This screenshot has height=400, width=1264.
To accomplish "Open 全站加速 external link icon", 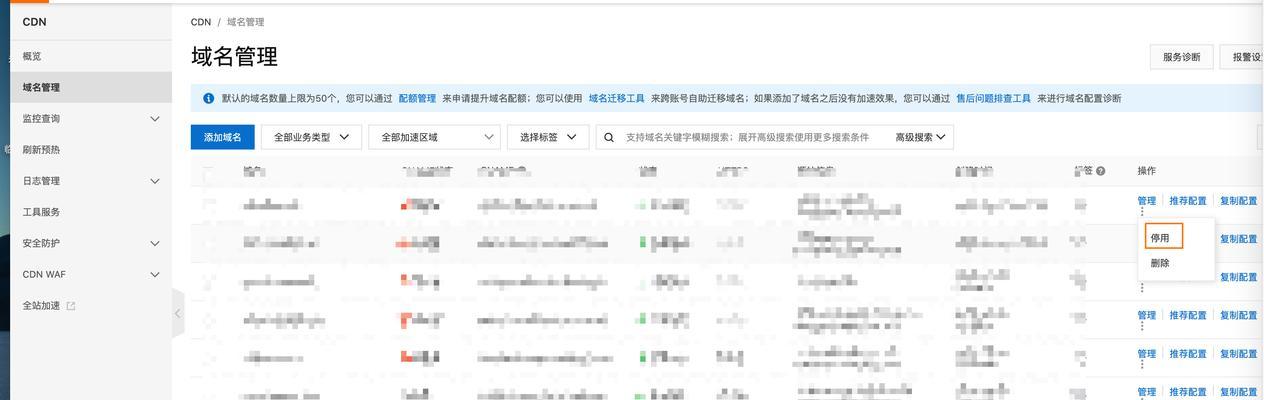I will (71, 306).
